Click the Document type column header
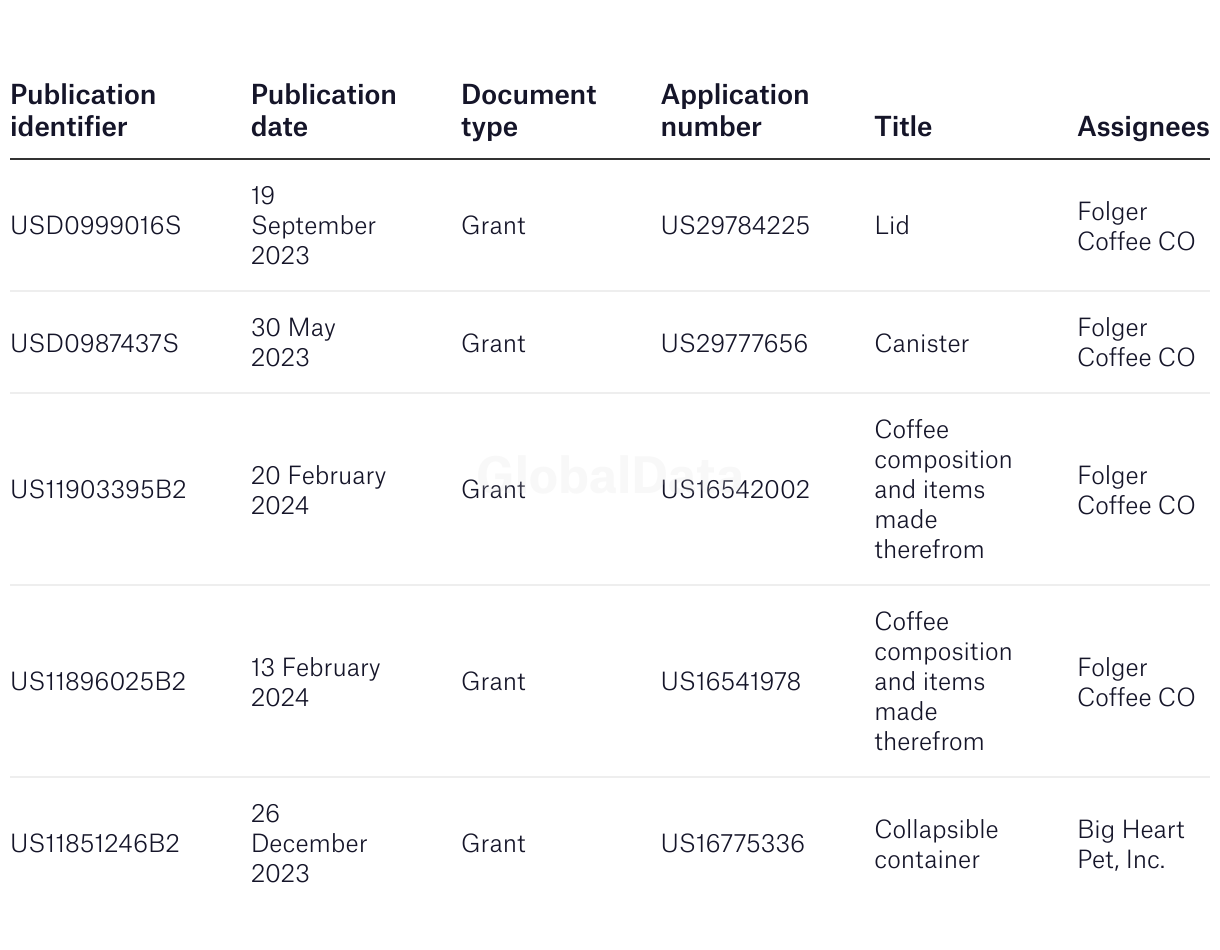Image resolution: width=1220 pixels, height=950 pixels. 528,110
